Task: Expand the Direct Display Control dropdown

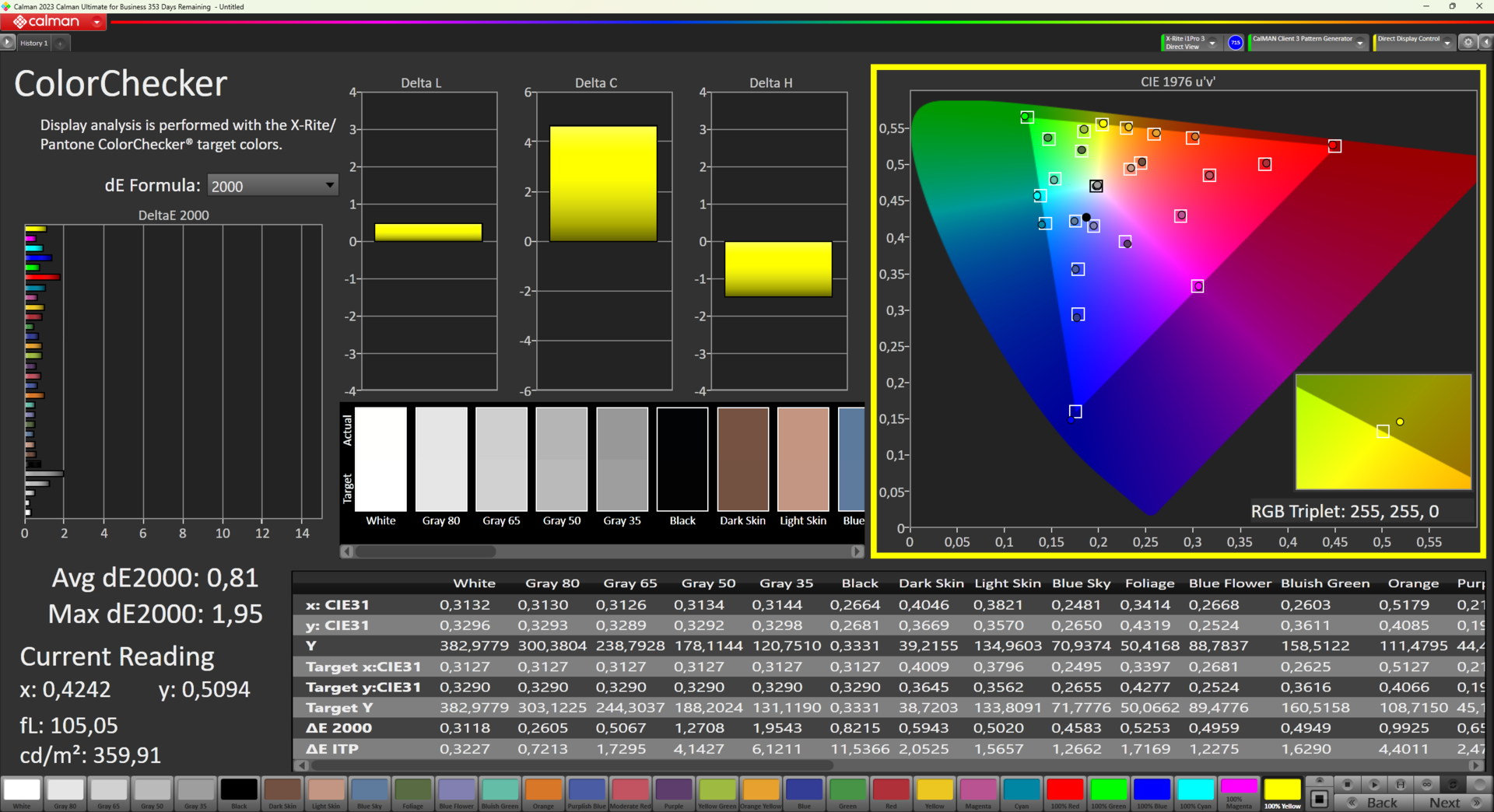Action: click(1447, 43)
